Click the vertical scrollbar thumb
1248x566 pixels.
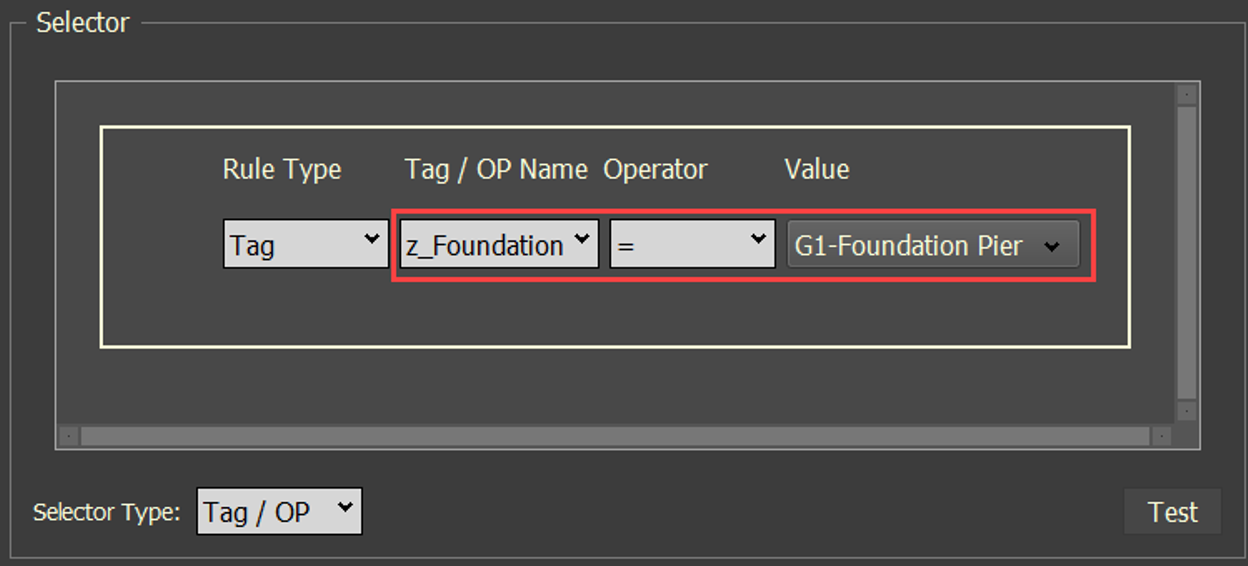click(x=1187, y=250)
